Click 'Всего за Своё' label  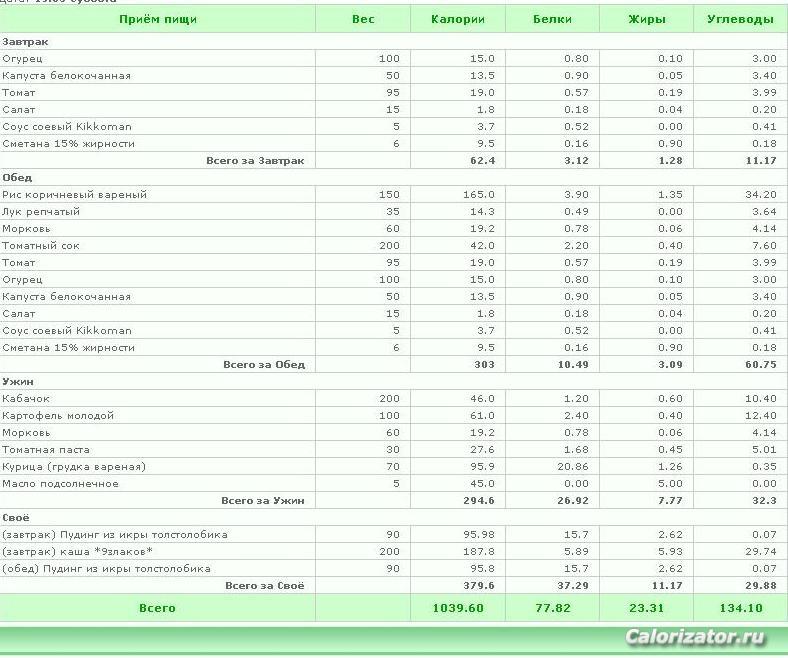tap(265, 586)
